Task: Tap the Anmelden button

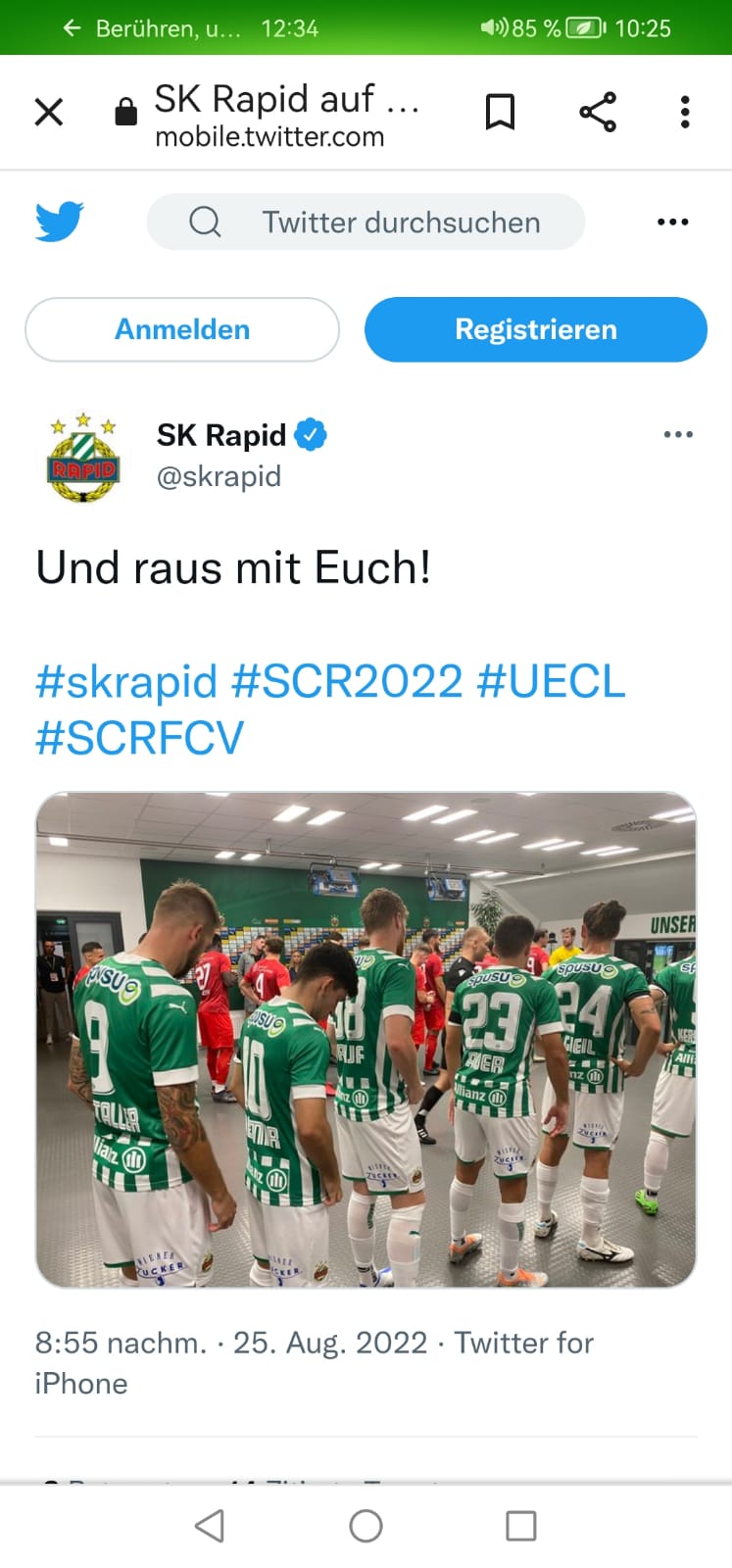Action: pos(182,329)
